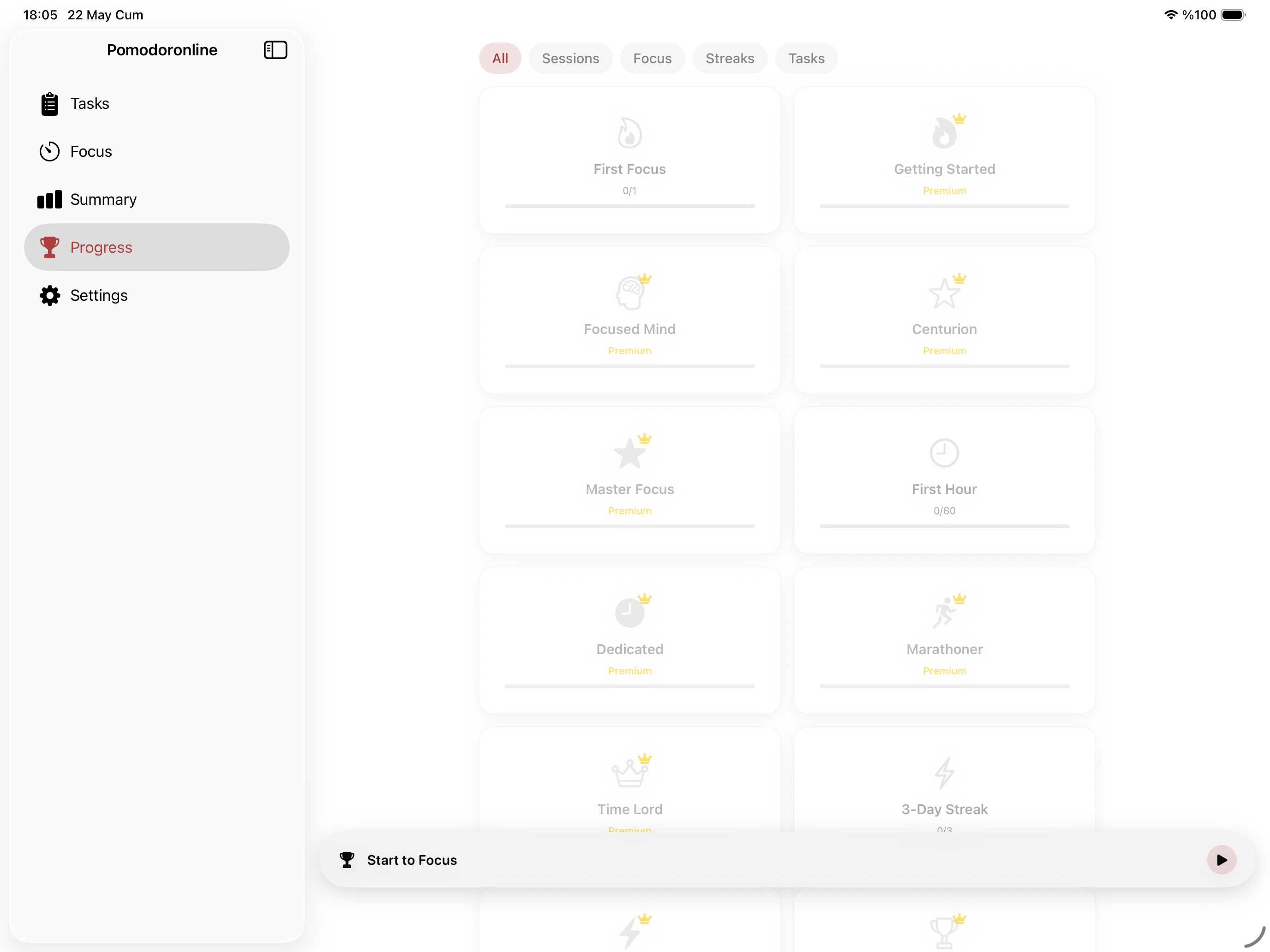The height and width of the screenshot is (952, 1270).
Task: Click the Master Focus star icon
Action: coord(629,453)
